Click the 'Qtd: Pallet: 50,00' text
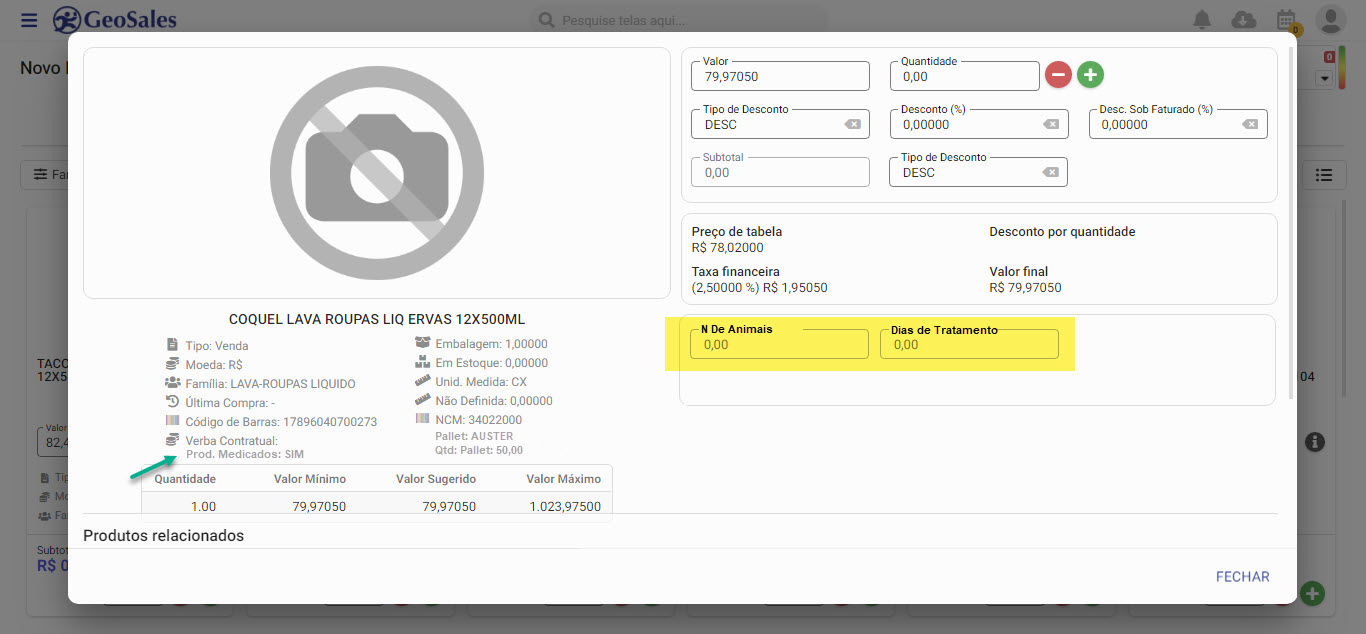This screenshot has width=1366, height=634. pyautogui.click(x=479, y=450)
